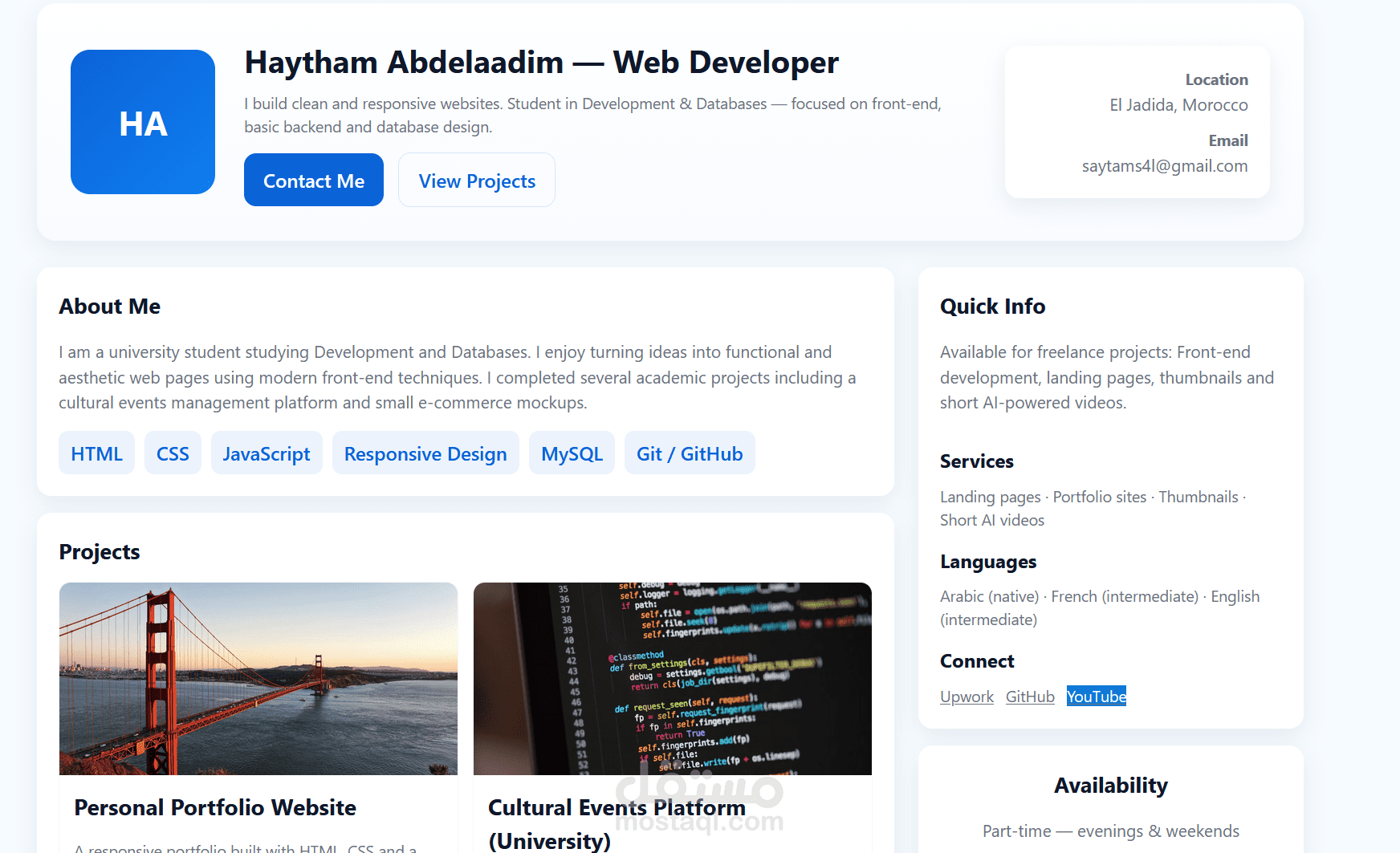Click the Quick Info panel heading
Viewport: 1400px width, 853px height.
click(992, 306)
